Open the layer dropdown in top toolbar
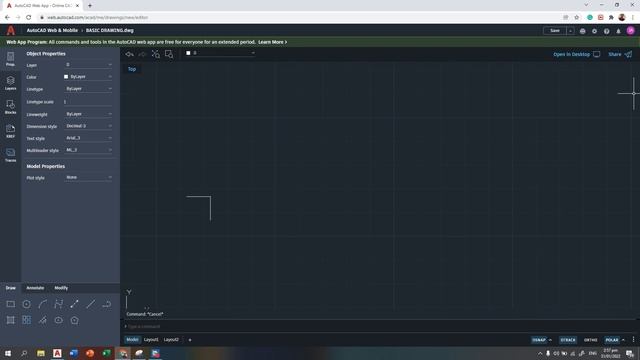The image size is (640, 360). 220,53
